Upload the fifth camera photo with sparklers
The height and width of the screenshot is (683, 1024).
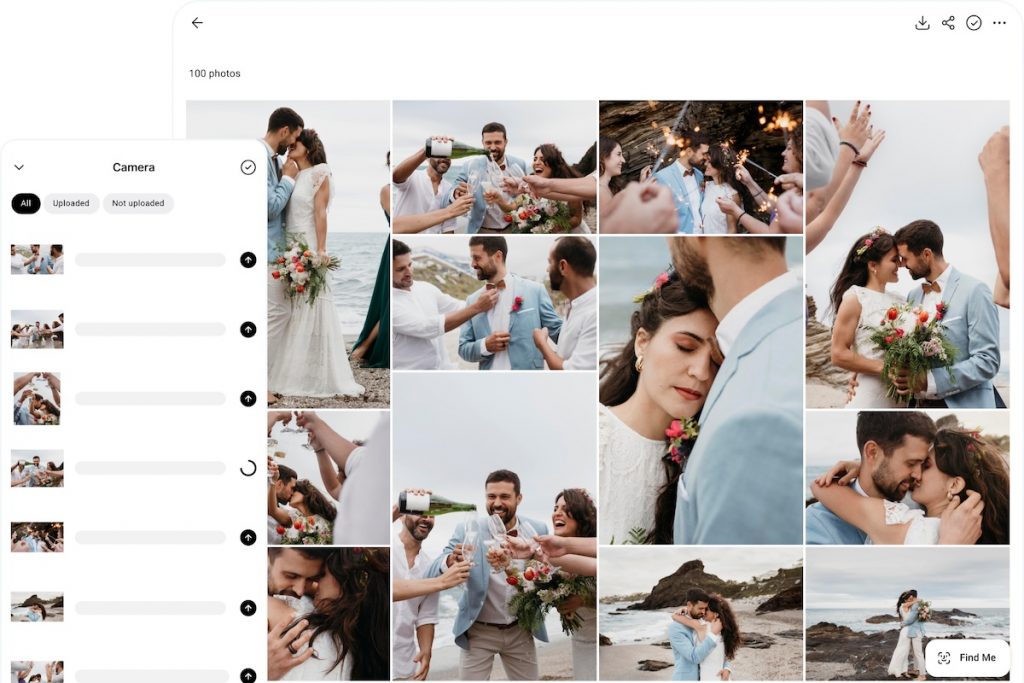click(248, 537)
